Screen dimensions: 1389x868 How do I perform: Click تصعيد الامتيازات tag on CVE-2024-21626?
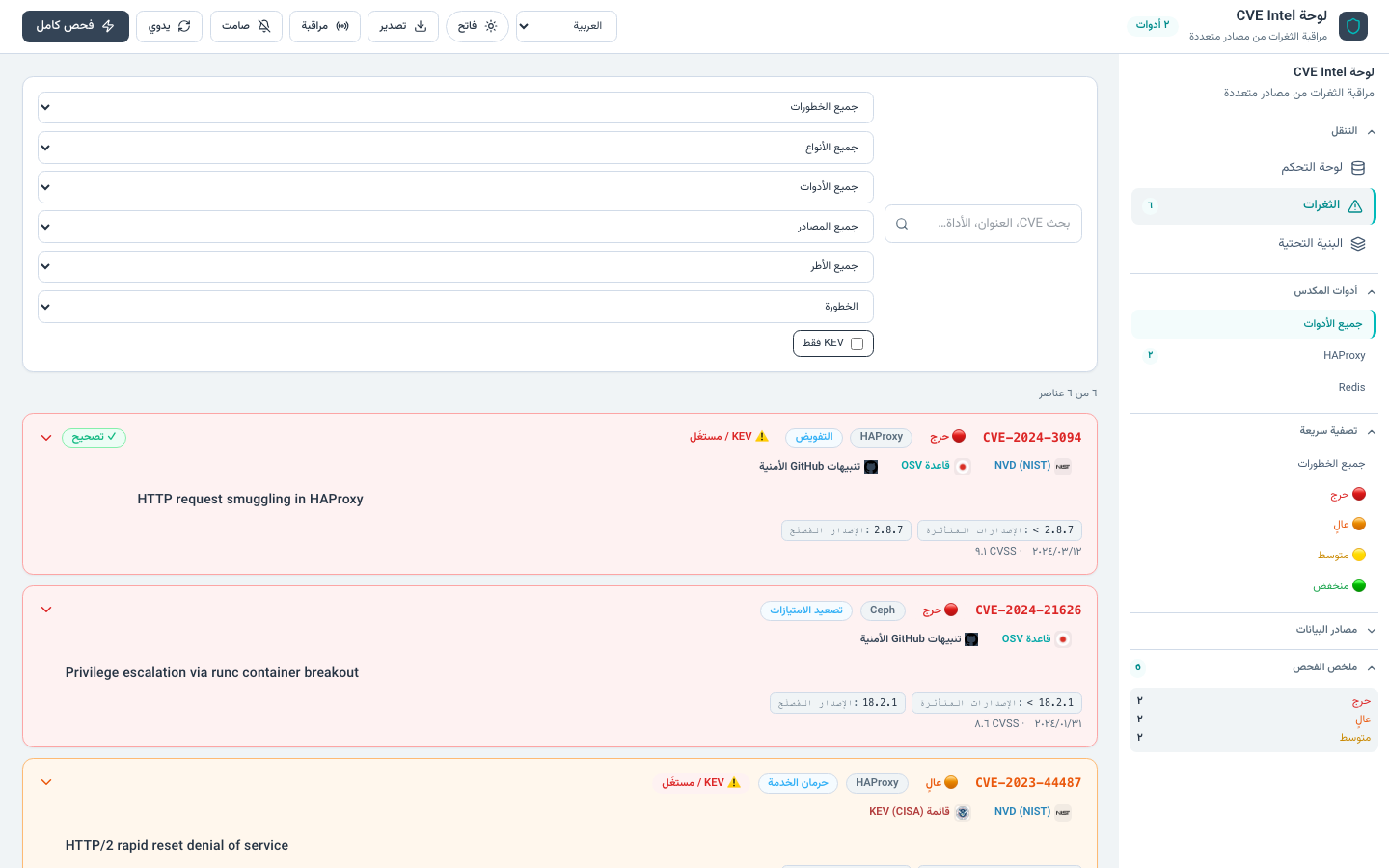(x=806, y=610)
